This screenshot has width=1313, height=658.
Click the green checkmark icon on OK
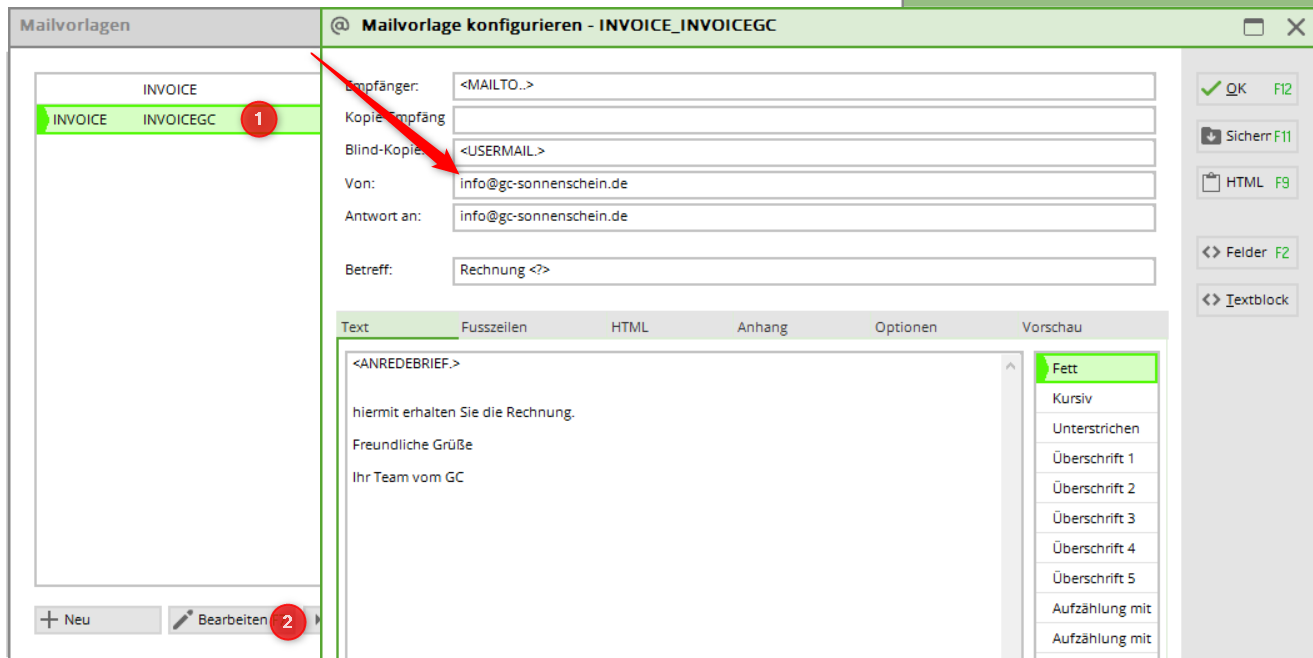click(1211, 88)
